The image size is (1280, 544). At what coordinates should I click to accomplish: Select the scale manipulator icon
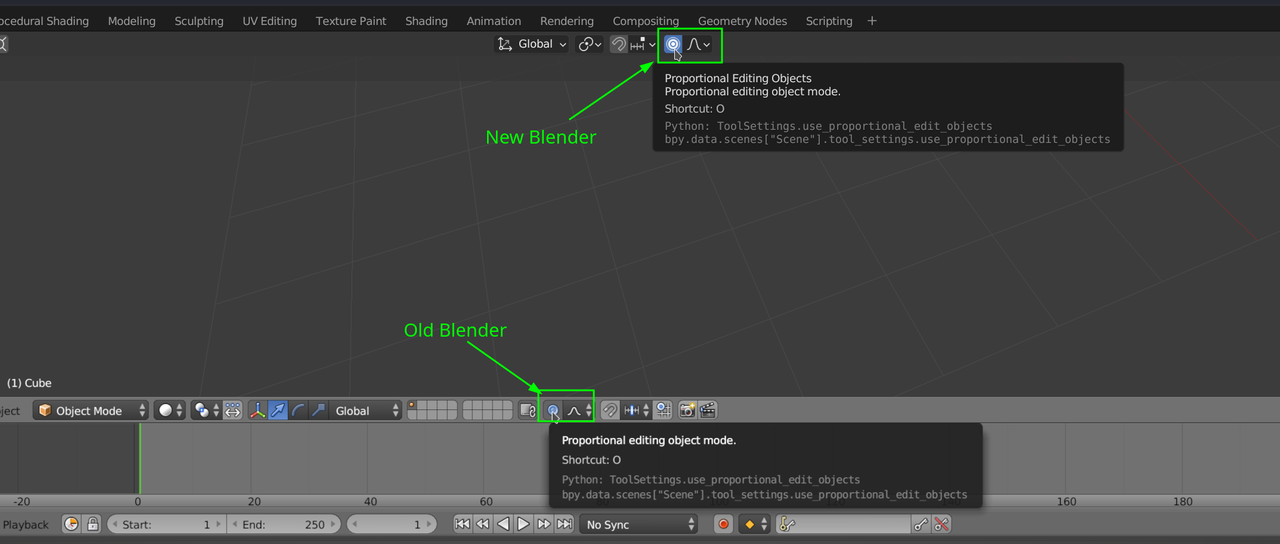pos(318,411)
